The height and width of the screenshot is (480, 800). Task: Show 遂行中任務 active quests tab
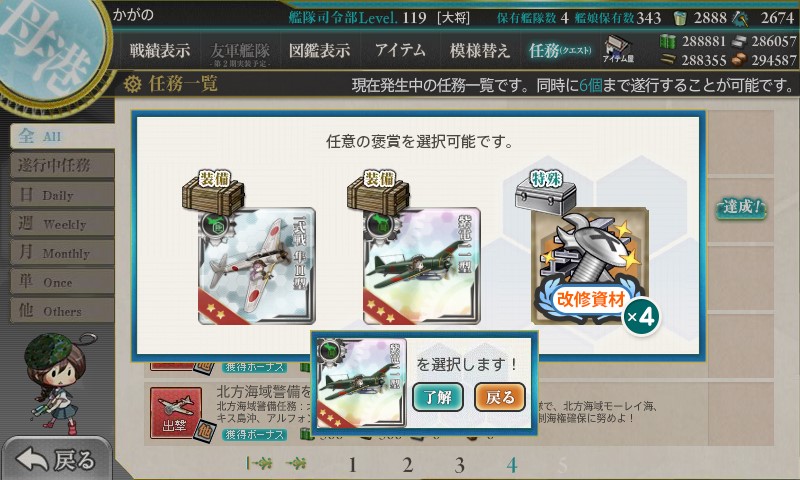pyautogui.click(x=62, y=166)
